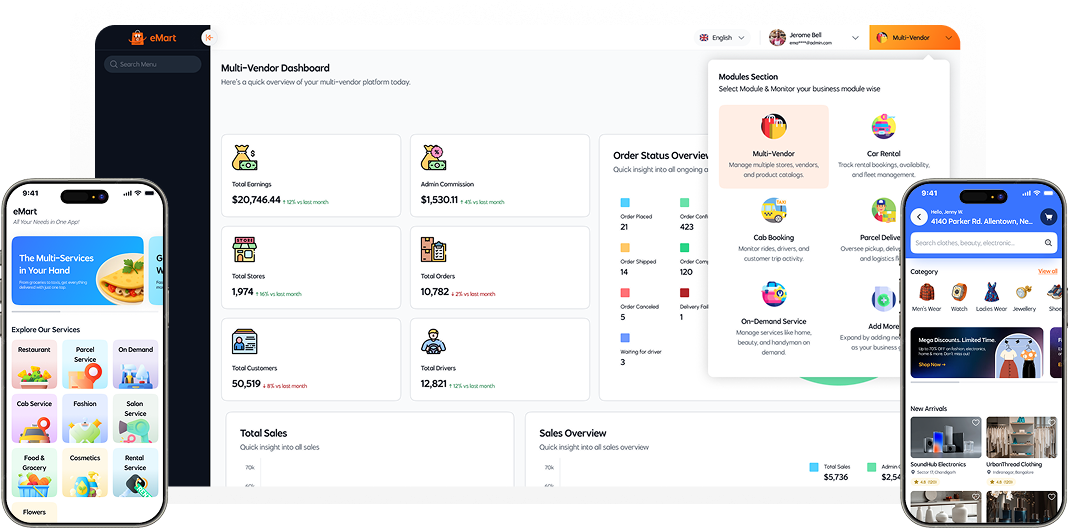Choose the On-Demand Service module icon

click(x=773, y=296)
